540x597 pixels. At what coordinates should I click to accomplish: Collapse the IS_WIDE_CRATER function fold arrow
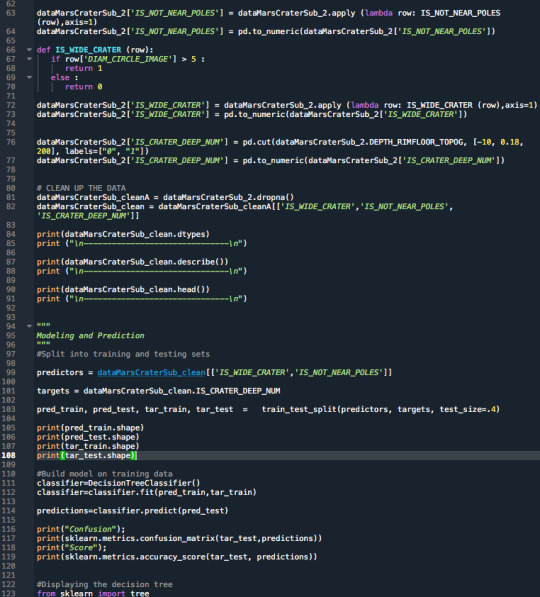coord(29,50)
